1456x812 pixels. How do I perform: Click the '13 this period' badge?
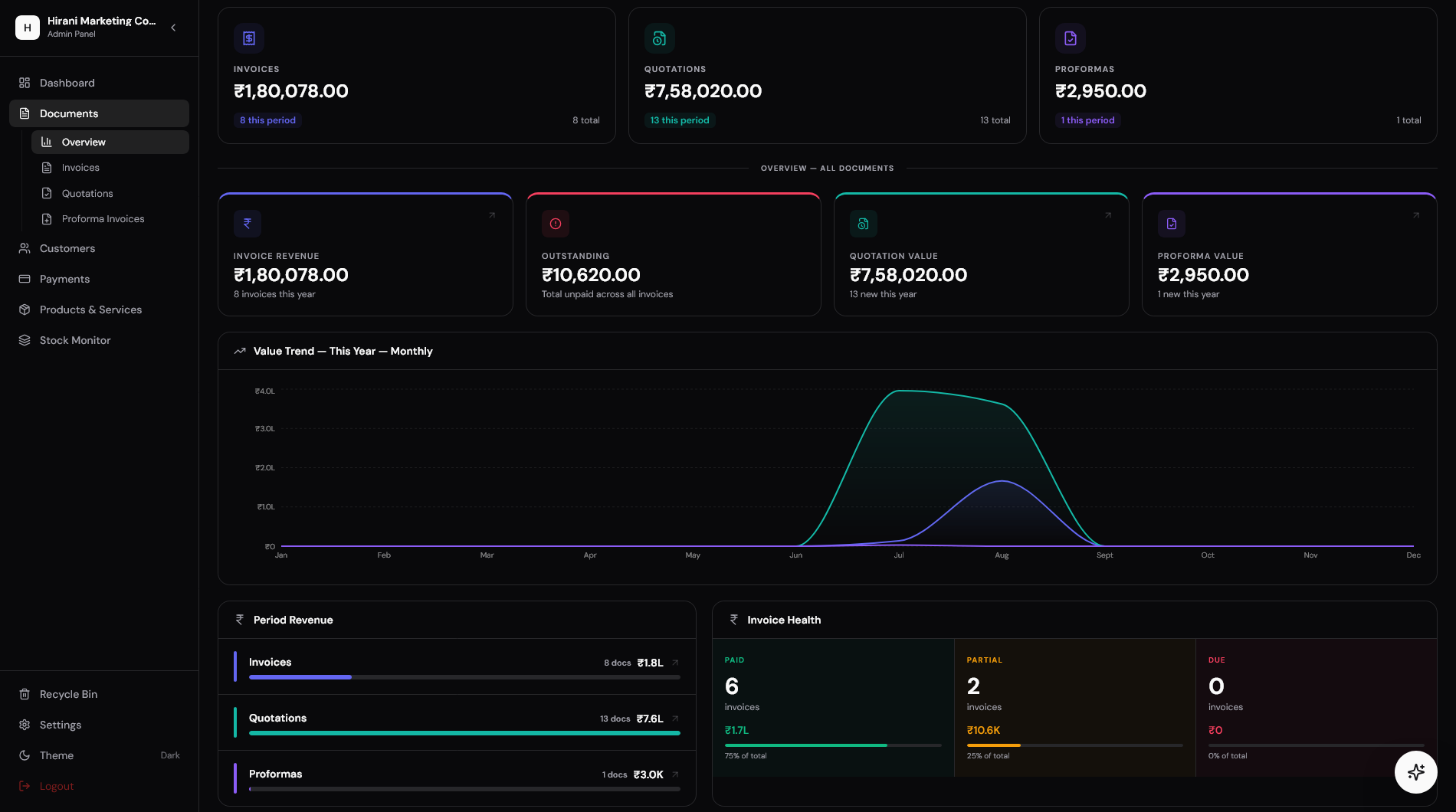click(x=680, y=120)
